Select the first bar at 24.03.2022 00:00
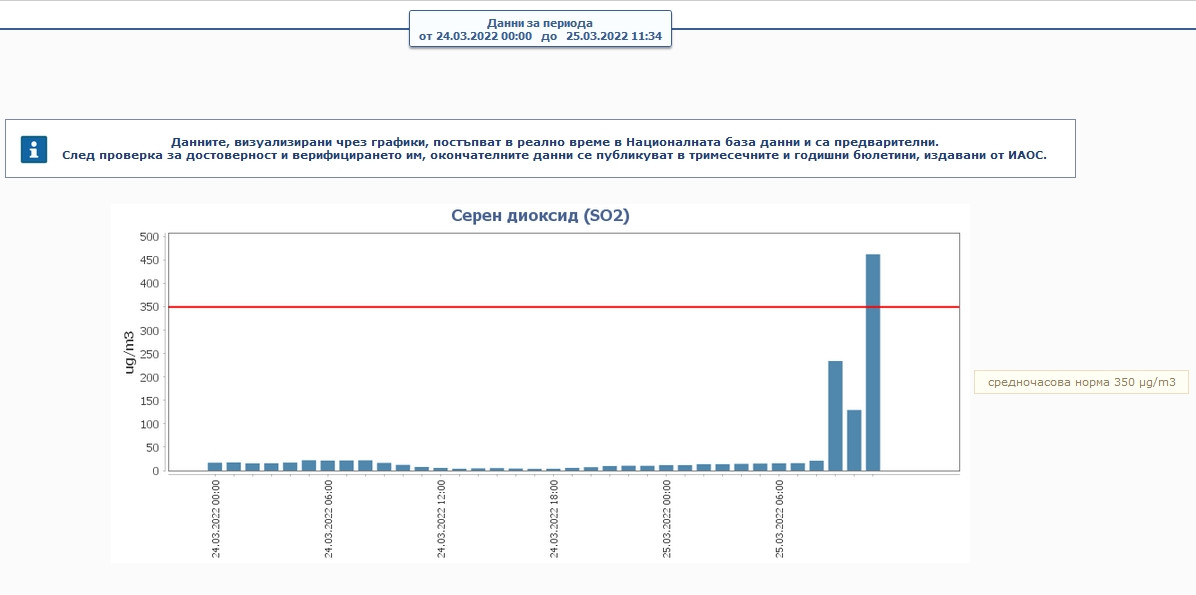The width and height of the screenshot is (1196, 595). 215,466
